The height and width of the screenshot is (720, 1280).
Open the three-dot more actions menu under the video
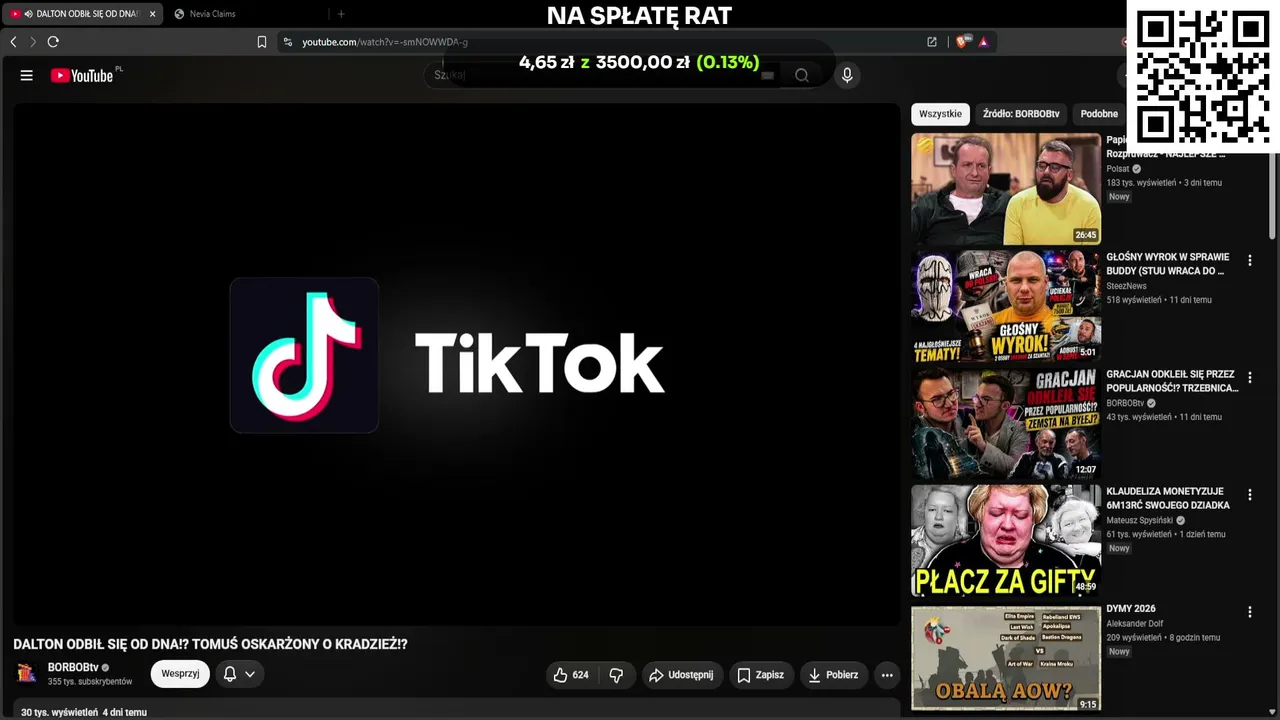[887, 675]
